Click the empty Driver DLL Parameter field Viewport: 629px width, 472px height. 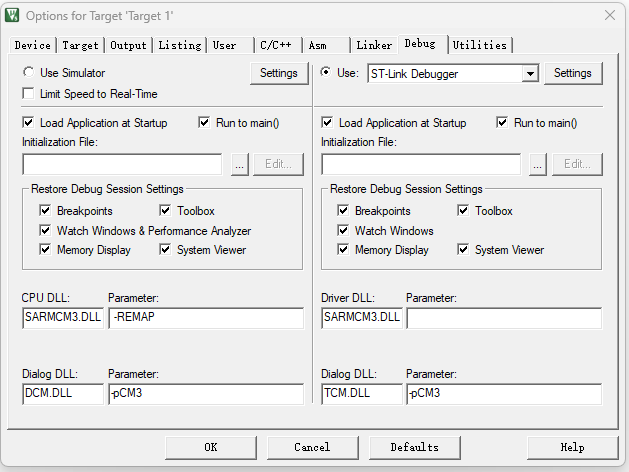pyautogui.click(x=504, y=318)
